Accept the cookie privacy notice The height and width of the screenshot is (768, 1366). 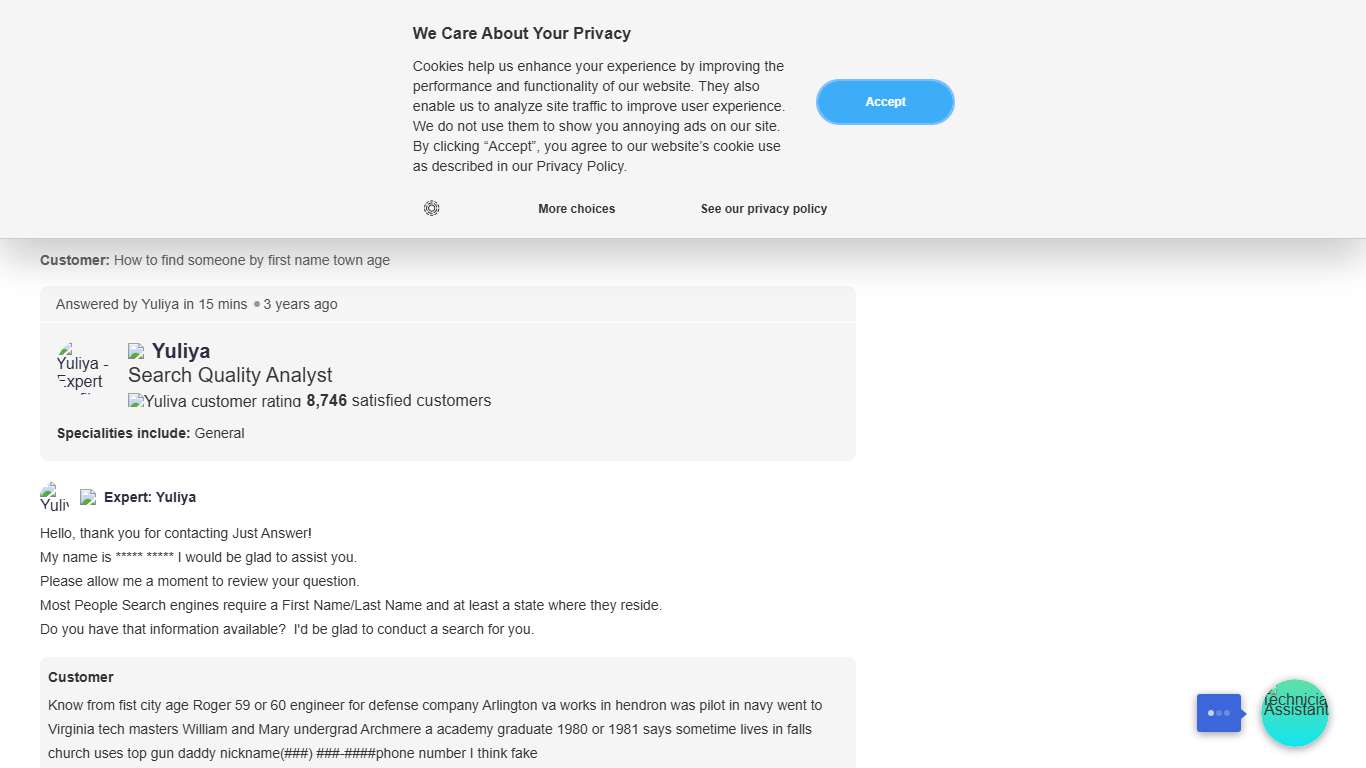pos(885,102)
